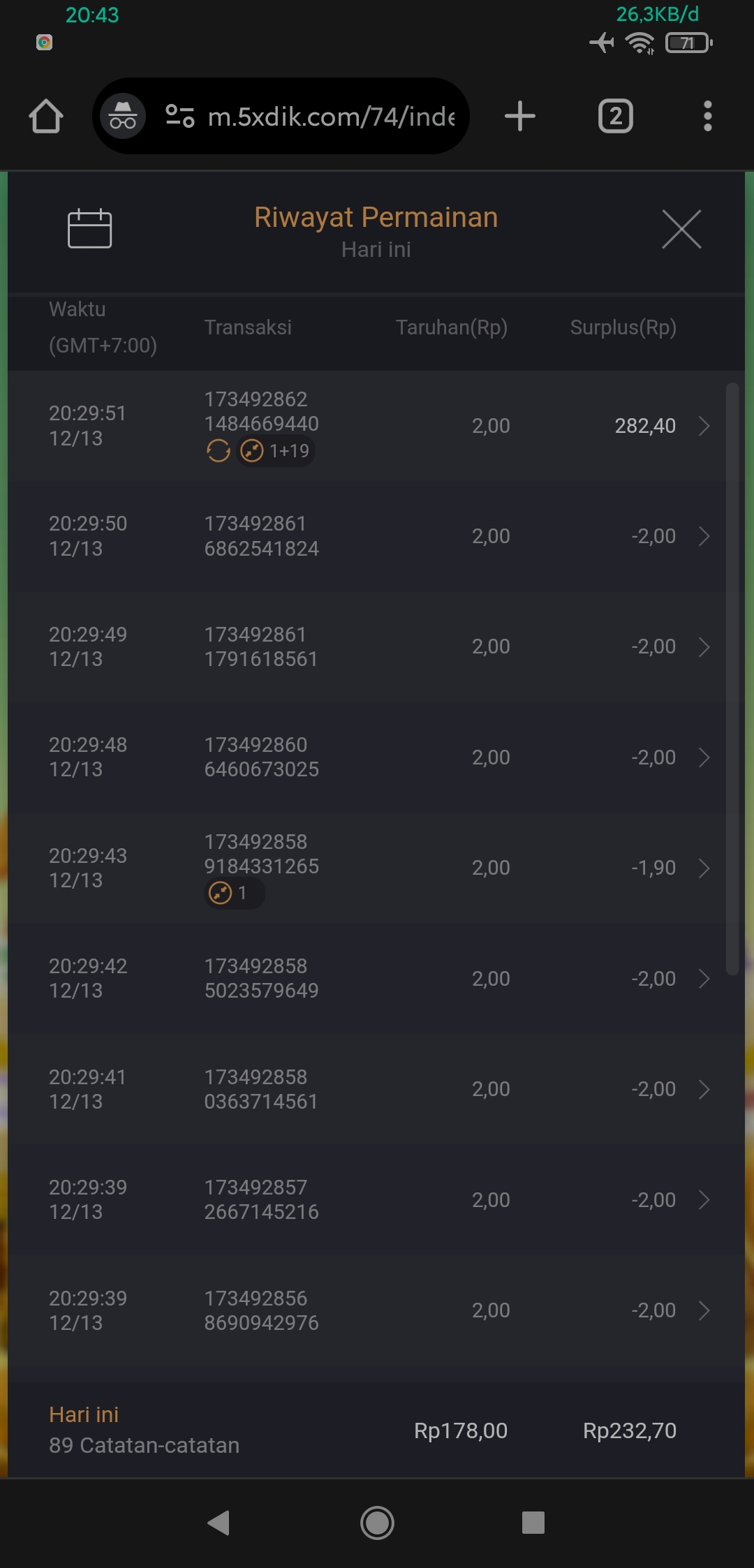The height and width of the screenshot is (1568, 754).
Task: Open site settings icon beside URL
Action: [179, 116]
